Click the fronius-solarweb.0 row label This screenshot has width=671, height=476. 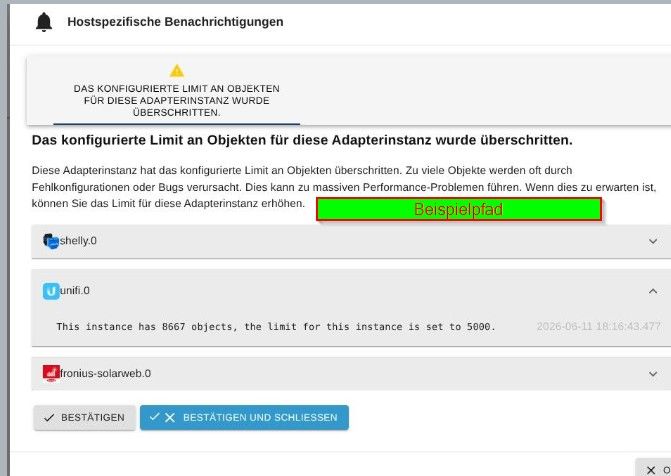coord(105,373)
